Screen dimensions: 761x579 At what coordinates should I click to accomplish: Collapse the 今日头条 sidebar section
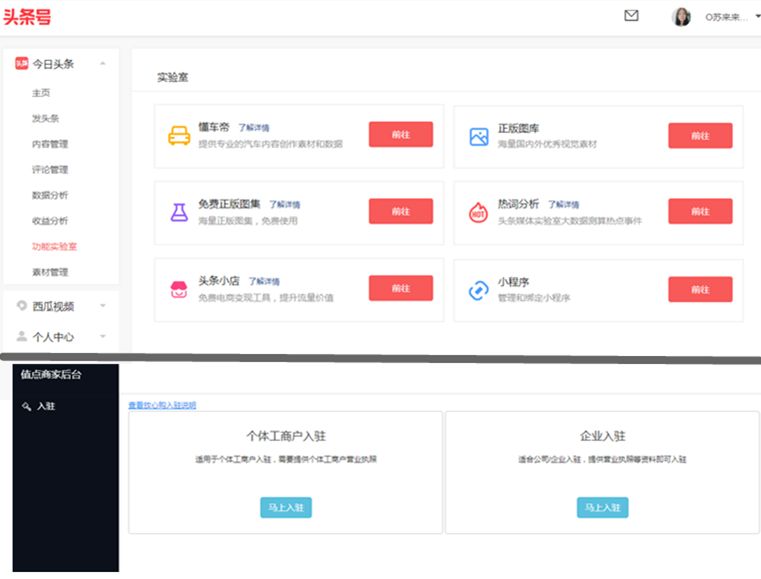[x=102, y=64]
